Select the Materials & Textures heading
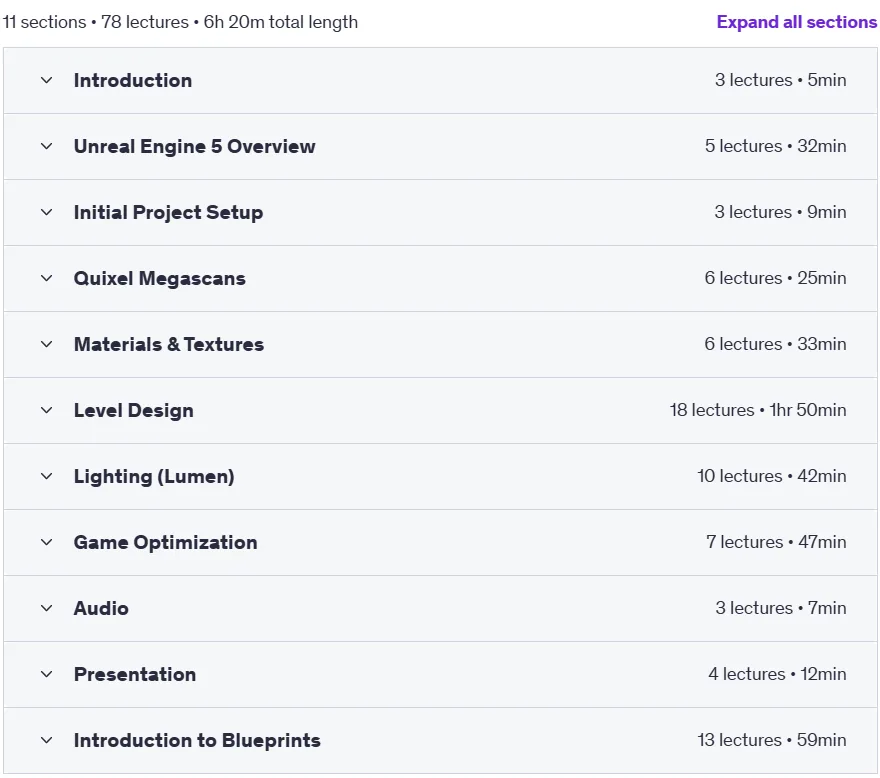 169,344
